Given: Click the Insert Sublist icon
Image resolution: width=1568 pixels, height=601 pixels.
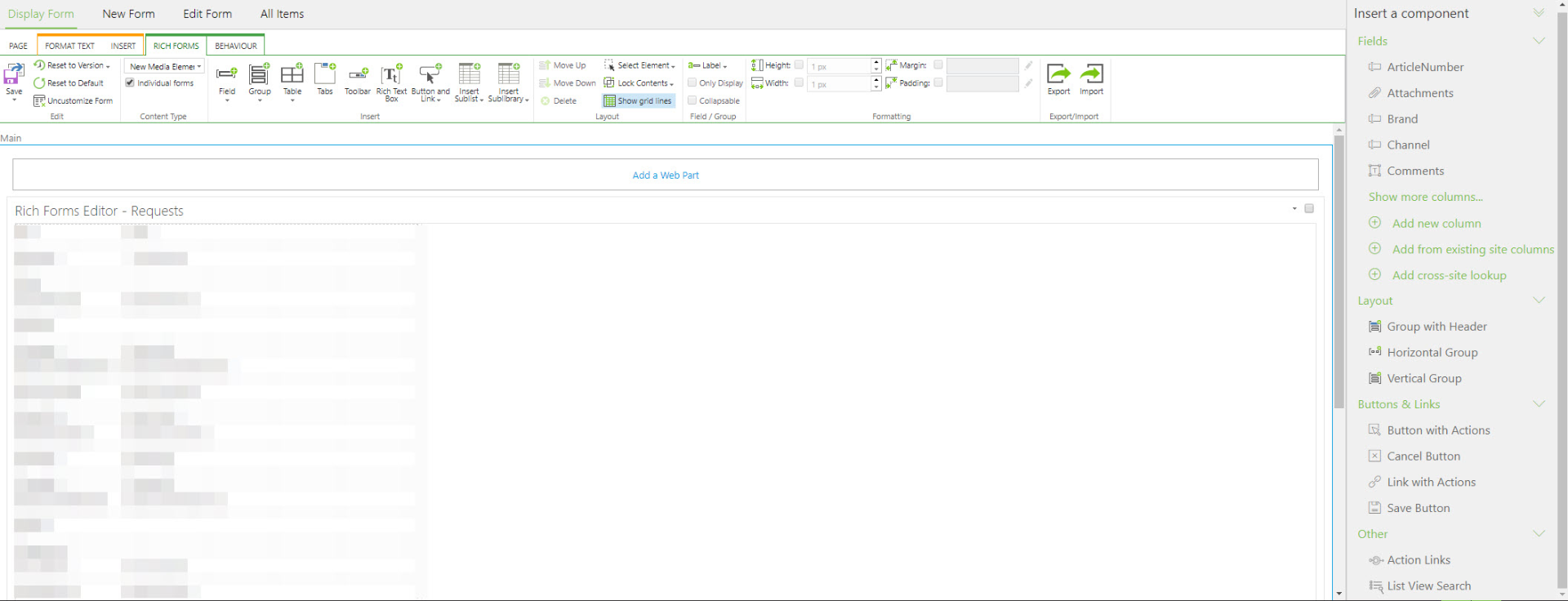Looking at the screenshot, I should (x=469, y=76).
